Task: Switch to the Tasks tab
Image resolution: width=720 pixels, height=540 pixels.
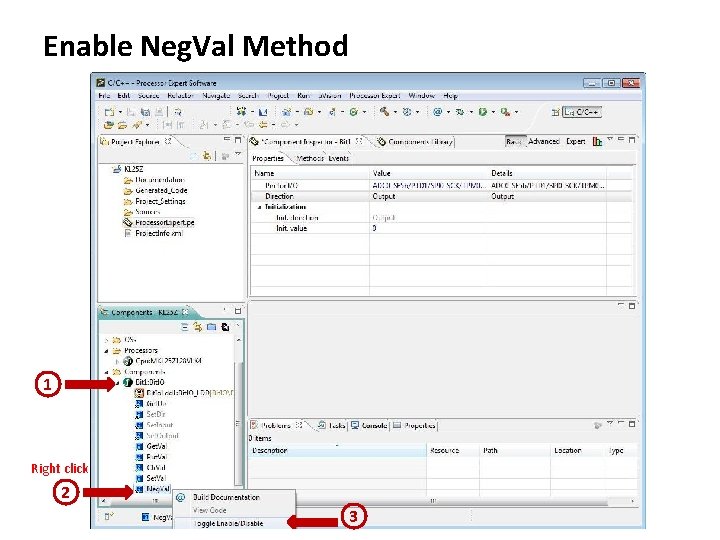Action: pyautogui.click(x=332, y=426)
